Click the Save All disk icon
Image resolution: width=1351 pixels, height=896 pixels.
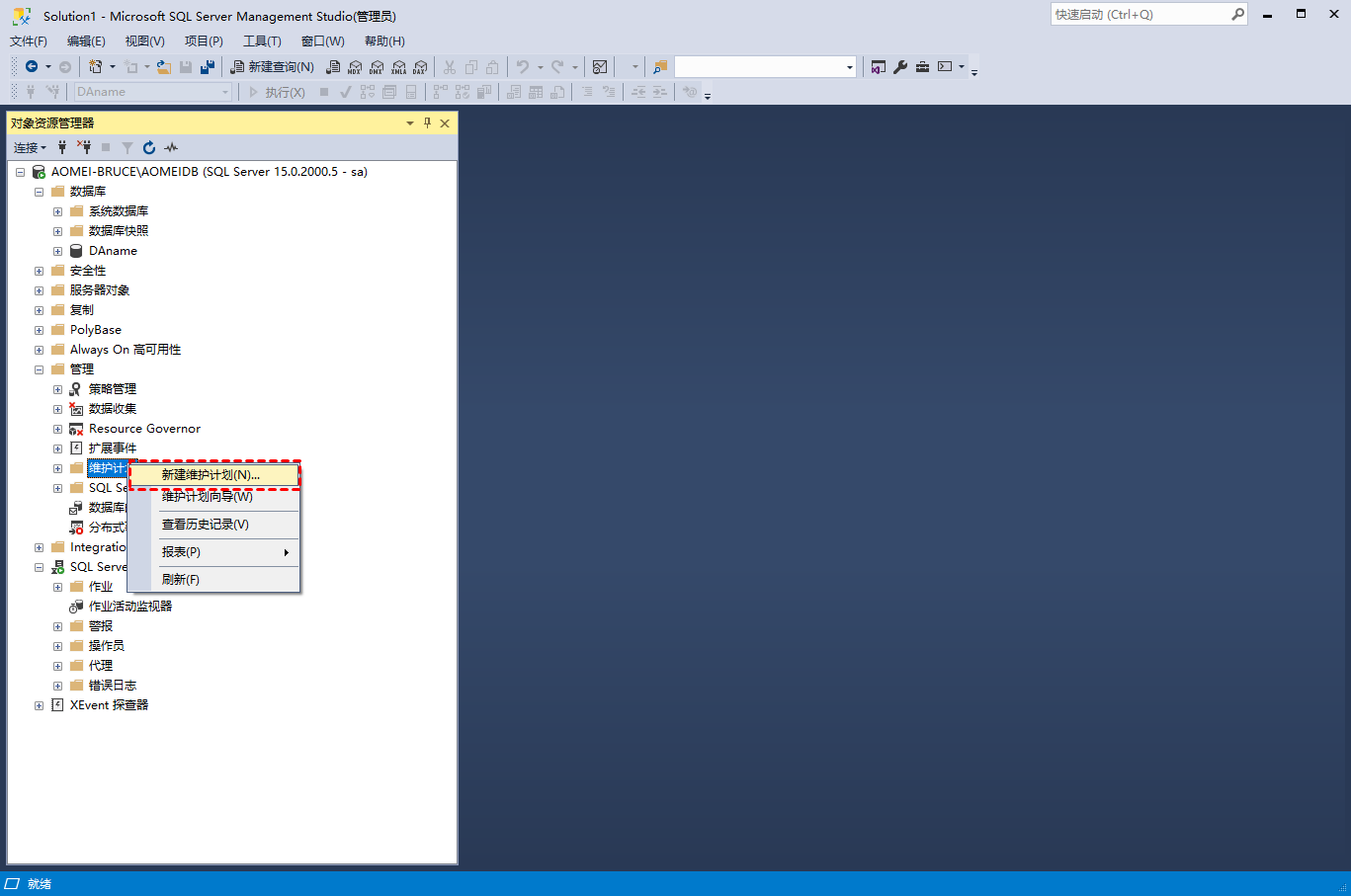click(x=208, y=67)
